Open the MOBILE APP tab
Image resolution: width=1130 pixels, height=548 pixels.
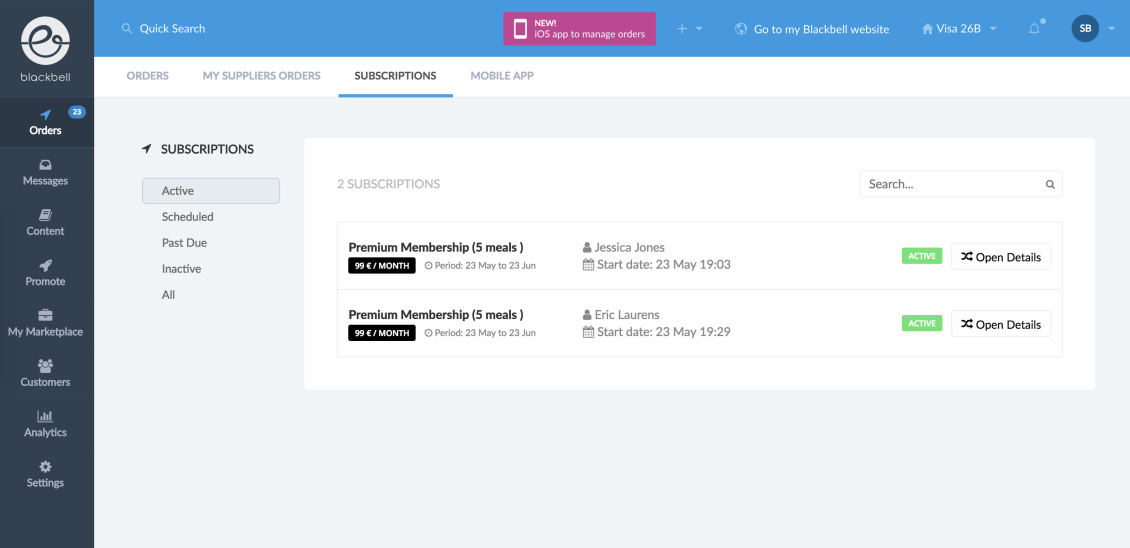click(x=502, y=76)
